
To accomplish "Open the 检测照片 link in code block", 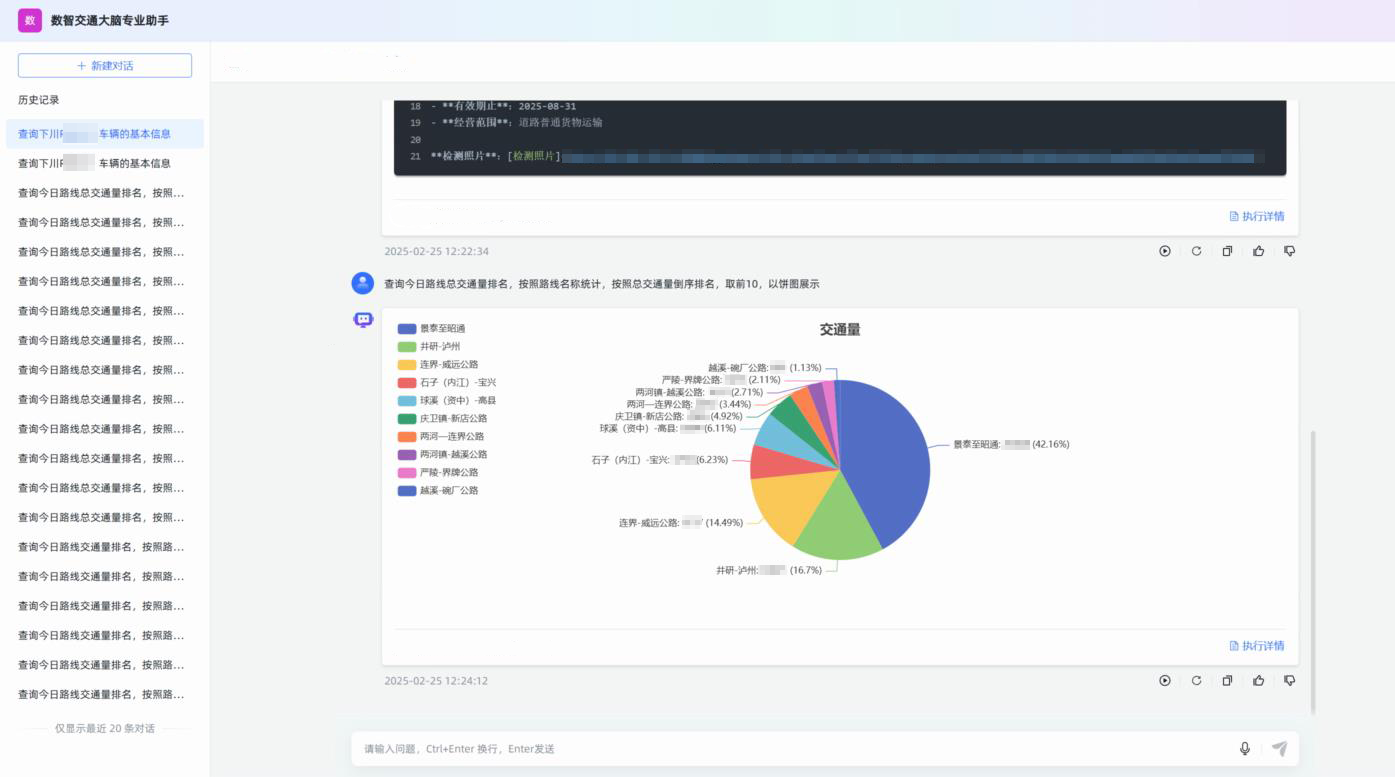I will 535,157.
